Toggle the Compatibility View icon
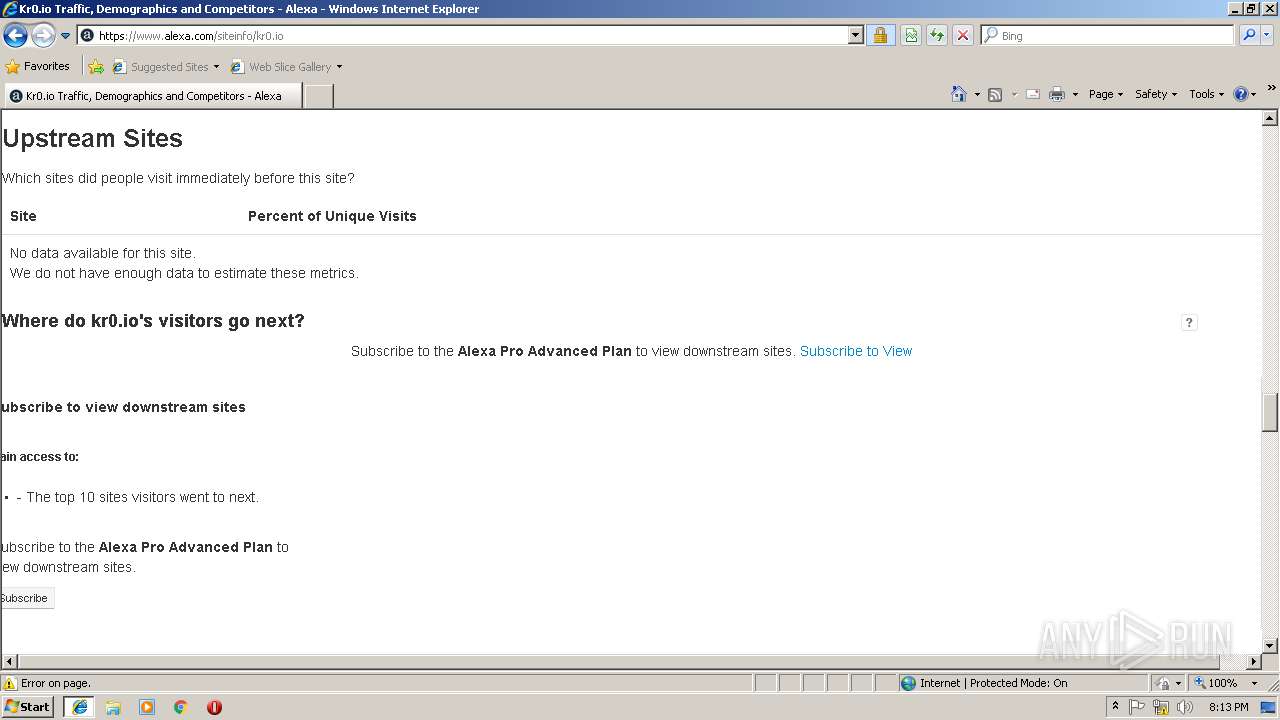Screen dimensions: 1280x720 tap(911, 35)
